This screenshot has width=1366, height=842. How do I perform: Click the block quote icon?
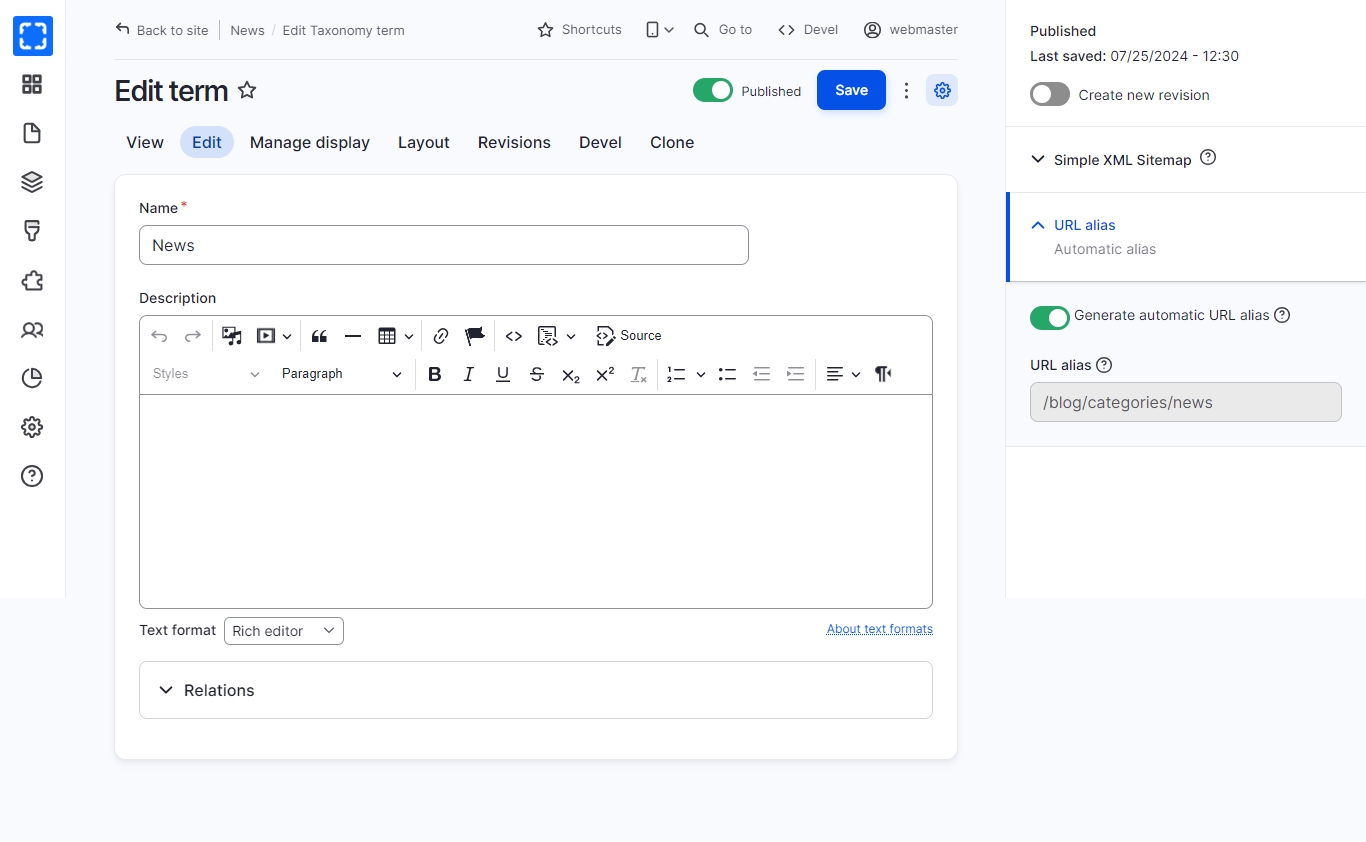[x=319, y=336]
